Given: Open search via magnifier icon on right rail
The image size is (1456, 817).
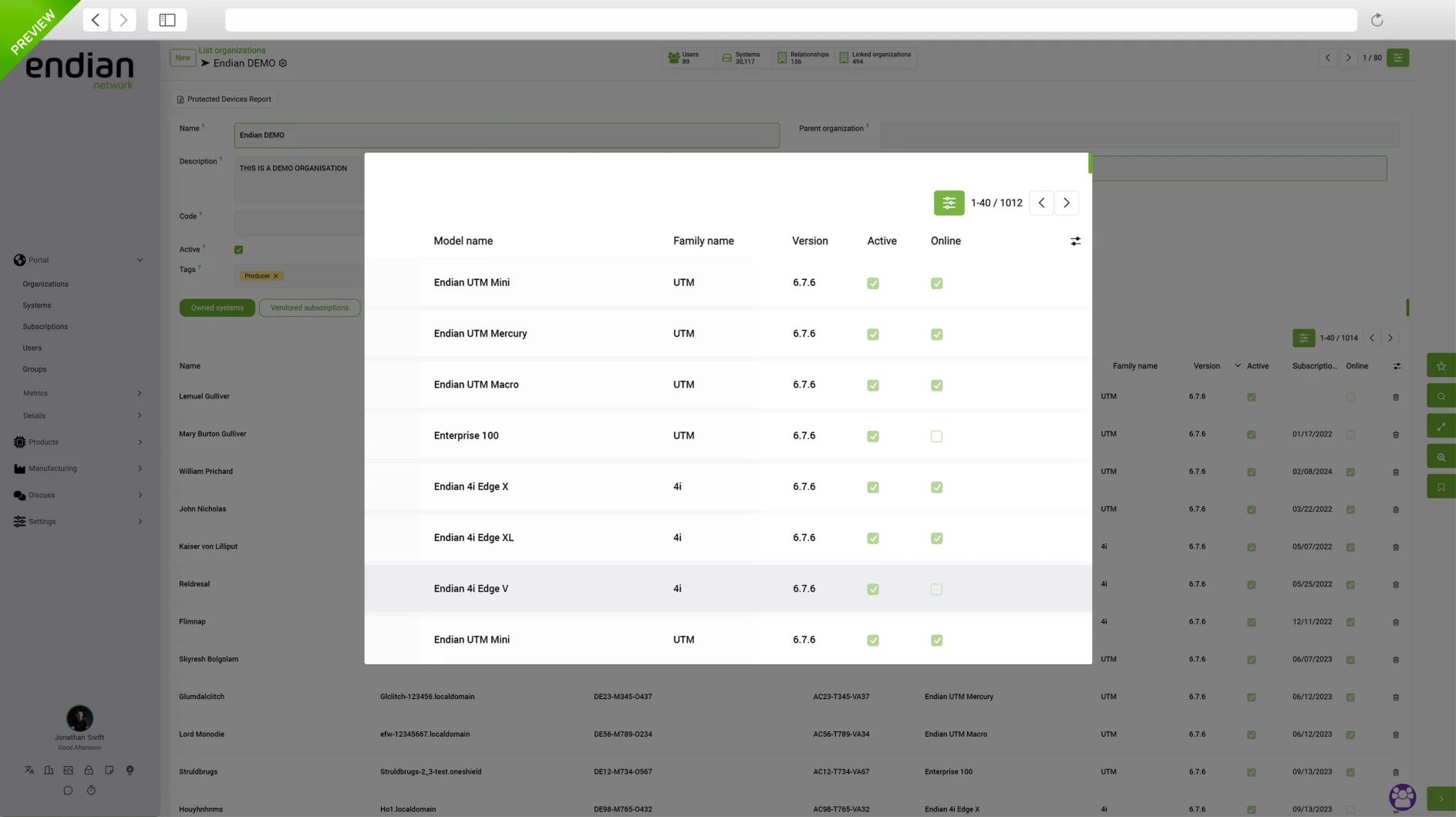Looking at the screenshot, I should point(1441,395).
